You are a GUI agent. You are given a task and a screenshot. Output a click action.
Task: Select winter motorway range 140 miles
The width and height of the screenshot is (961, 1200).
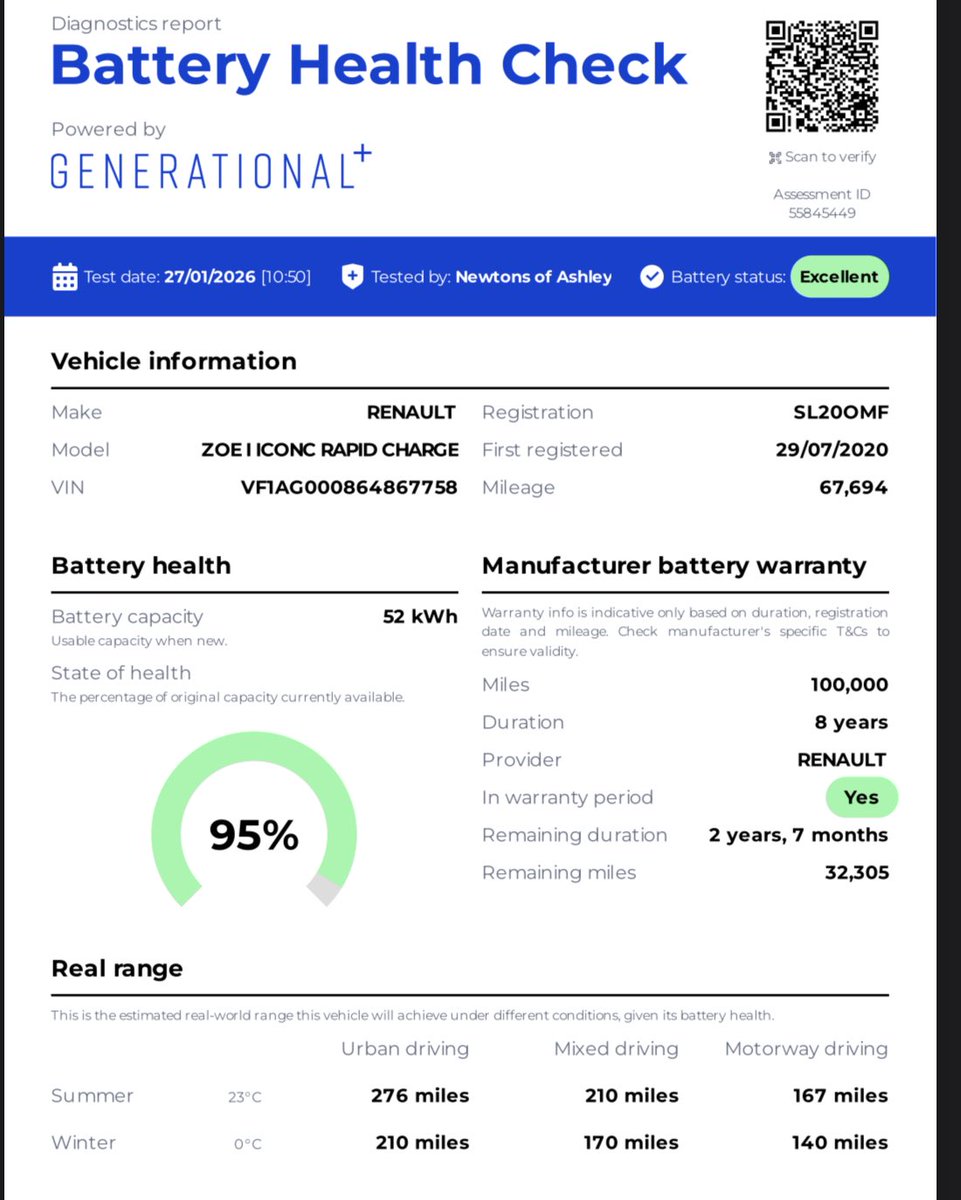click(840, 1142)
